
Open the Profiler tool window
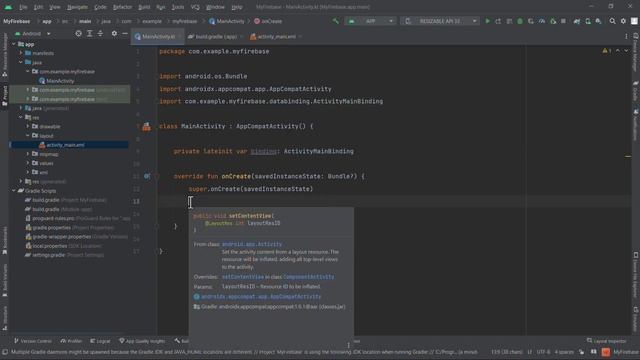click(x=71, y=341)
